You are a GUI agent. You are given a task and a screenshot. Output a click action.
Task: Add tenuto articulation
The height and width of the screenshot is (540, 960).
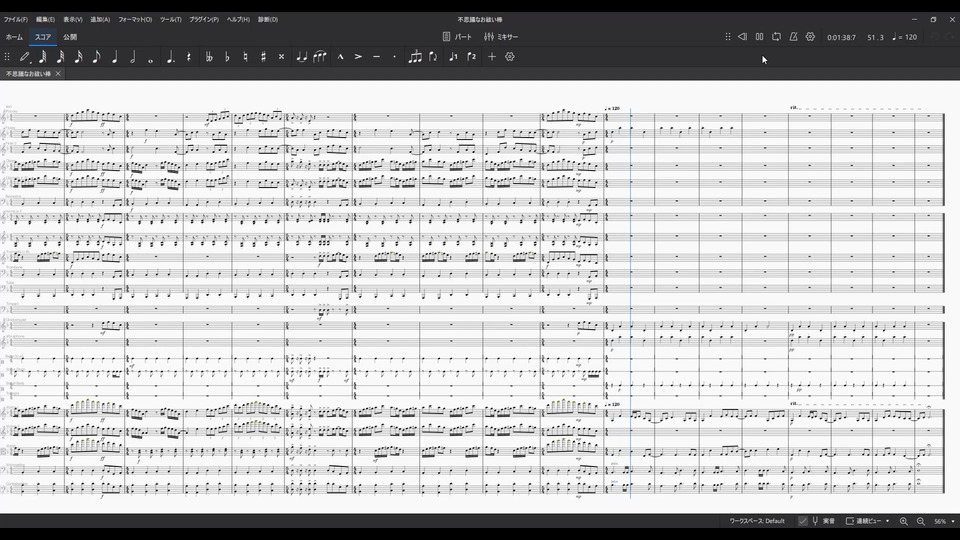coord(377,57)
